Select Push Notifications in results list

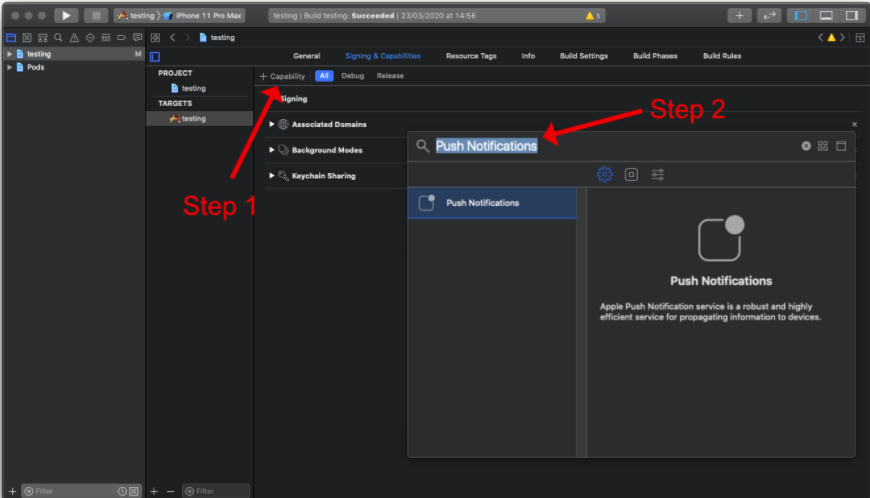point(492,203)
